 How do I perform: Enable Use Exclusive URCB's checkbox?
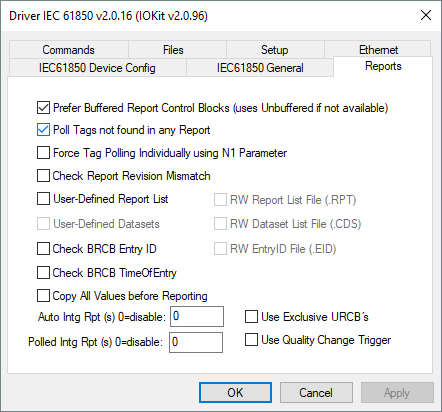[x=251, y=317]
